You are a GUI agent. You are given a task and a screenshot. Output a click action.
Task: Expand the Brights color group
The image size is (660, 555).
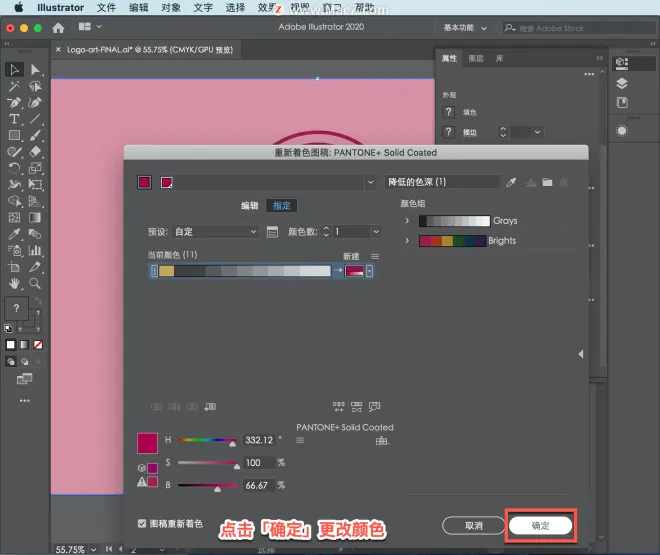point(407,240)
